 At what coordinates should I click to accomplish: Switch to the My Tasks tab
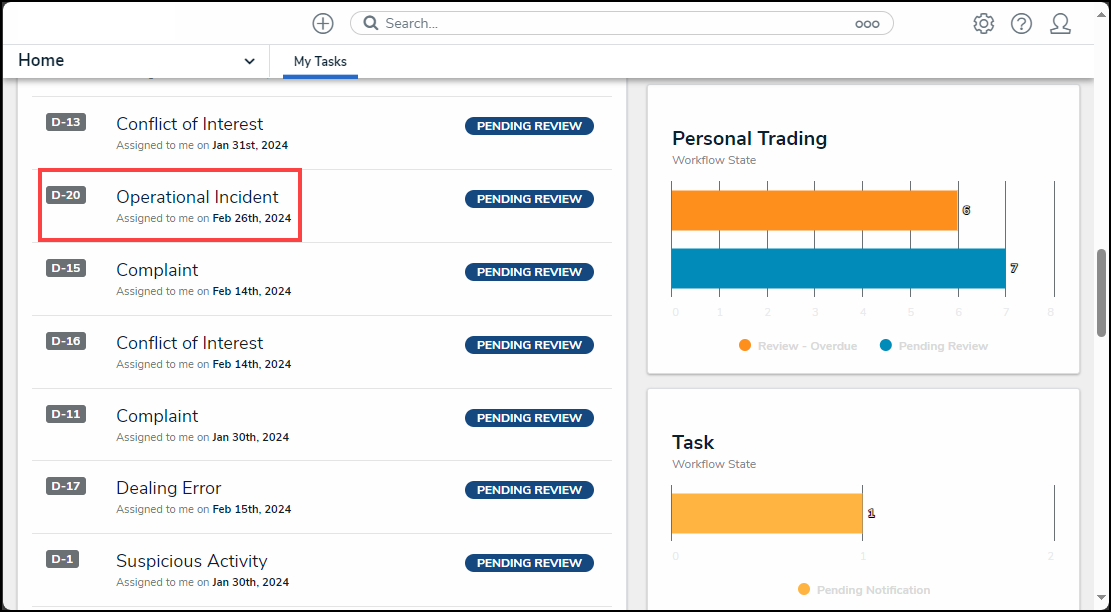[x=320, y=62]
